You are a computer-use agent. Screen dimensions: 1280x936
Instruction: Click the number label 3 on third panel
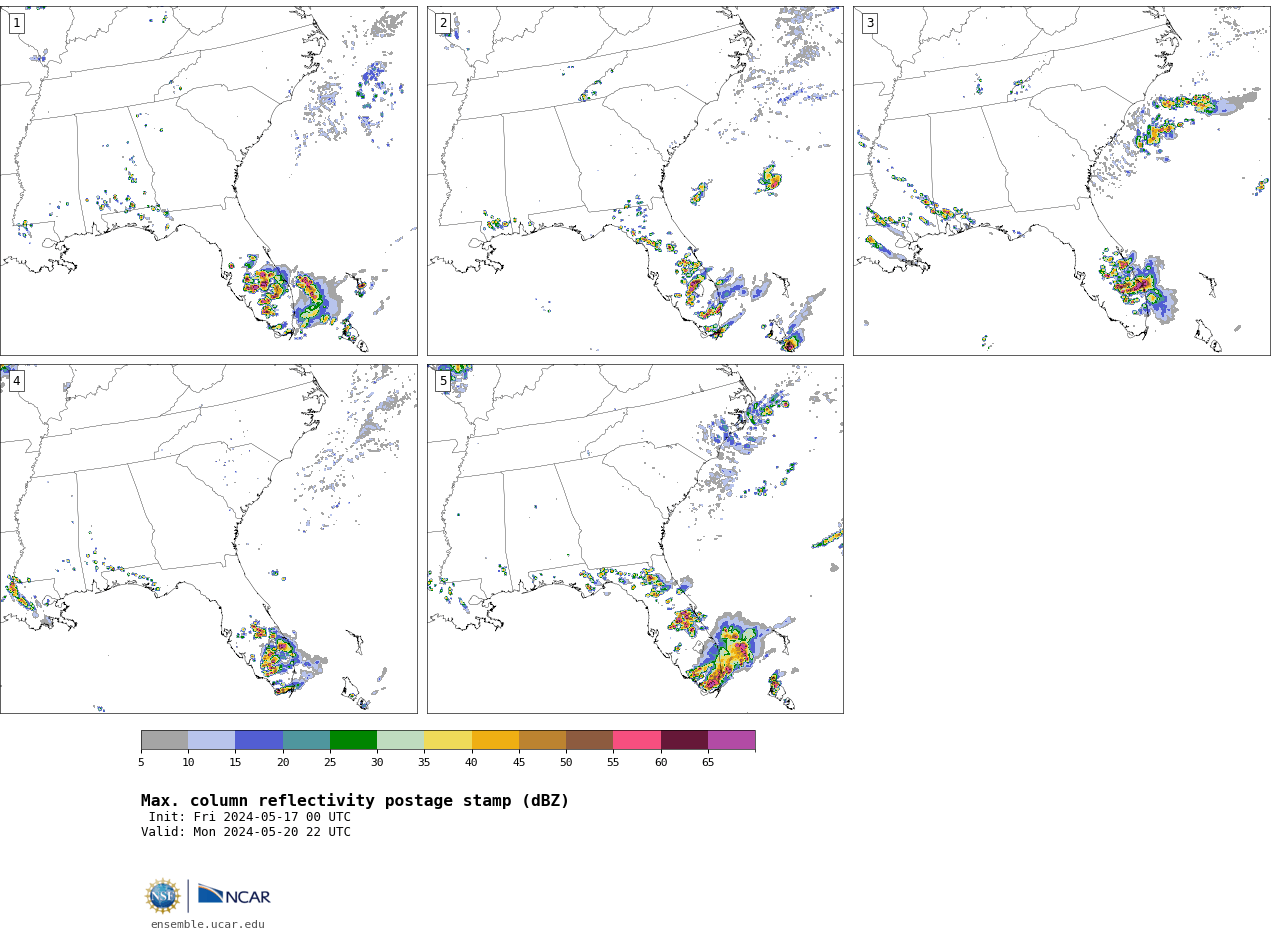point(869,23)
